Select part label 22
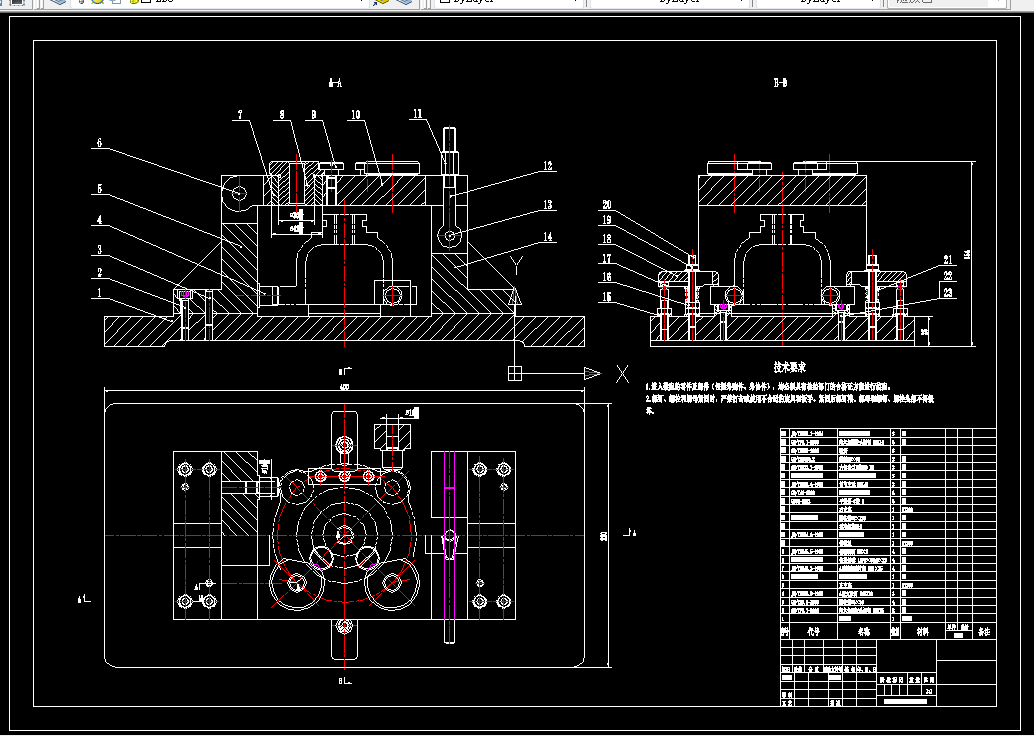This screenshot has width=1034, height=736. 948,276
